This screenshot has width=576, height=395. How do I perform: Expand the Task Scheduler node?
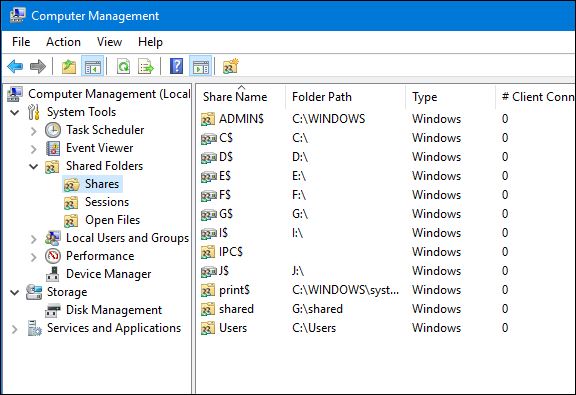(33, 130)
